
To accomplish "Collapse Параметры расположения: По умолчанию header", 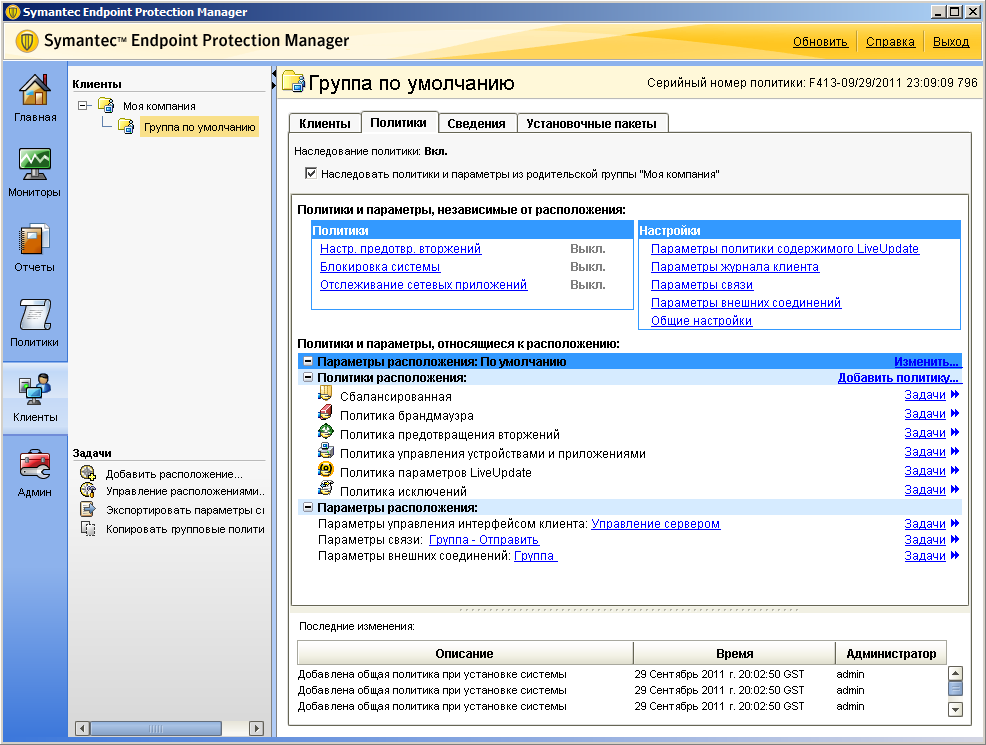I will pos(308,362).
